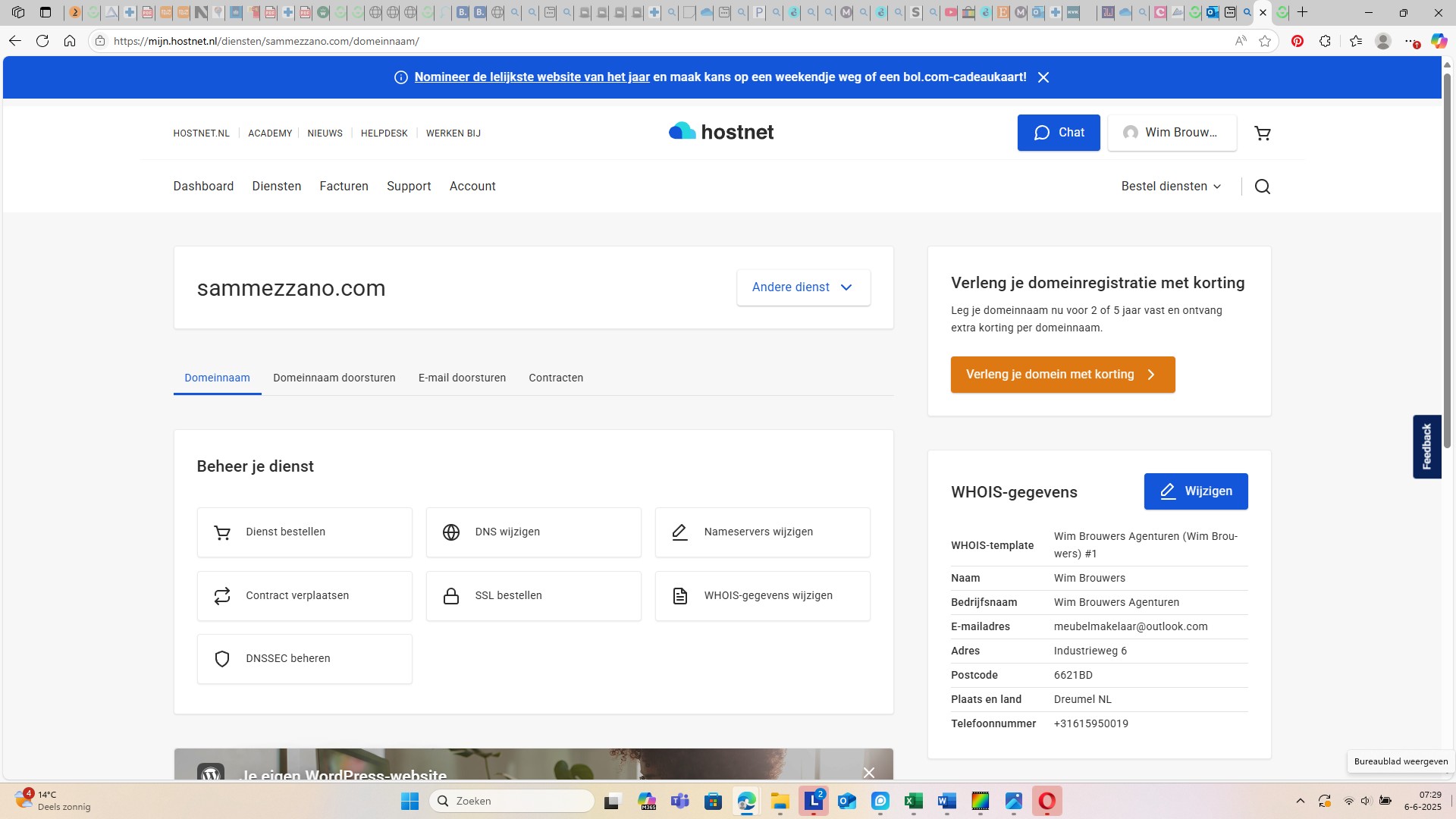The image size is (1456, 819).
Task: Click Wijzigen button for WHOIS-gegevens
Action: [1196, 491]
